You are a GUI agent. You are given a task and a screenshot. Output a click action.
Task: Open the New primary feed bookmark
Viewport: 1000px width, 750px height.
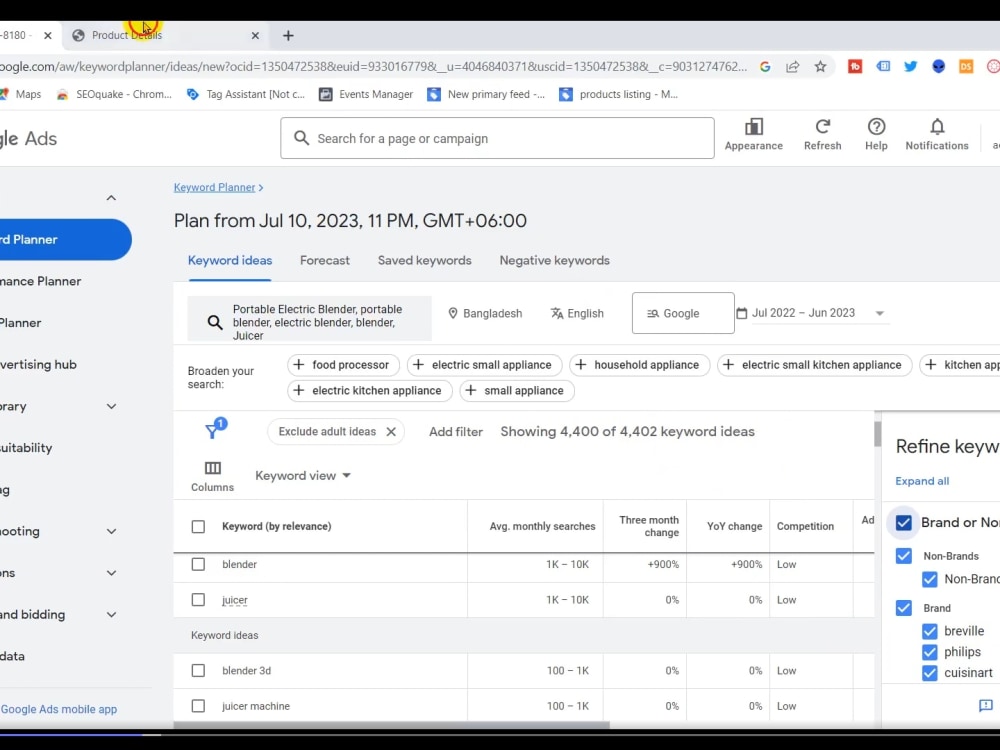click(487, 94)
